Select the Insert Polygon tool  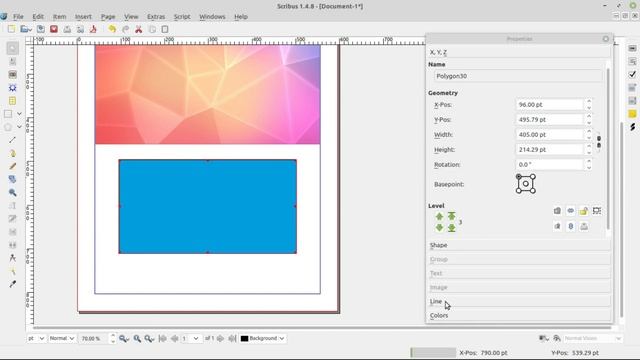point(8,127)
